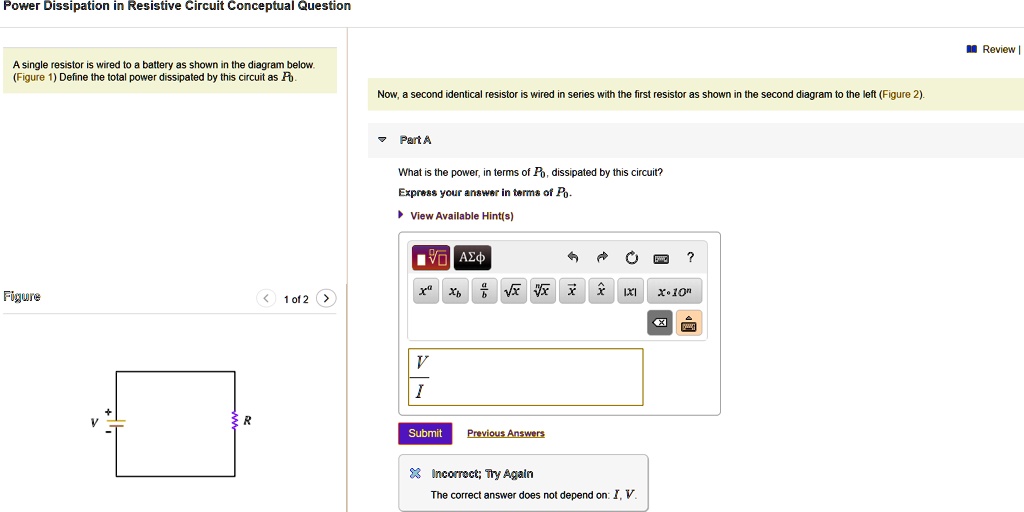Insert the nth root template
This screenshot has width=1024, height=512.
[x=542, y=292]
